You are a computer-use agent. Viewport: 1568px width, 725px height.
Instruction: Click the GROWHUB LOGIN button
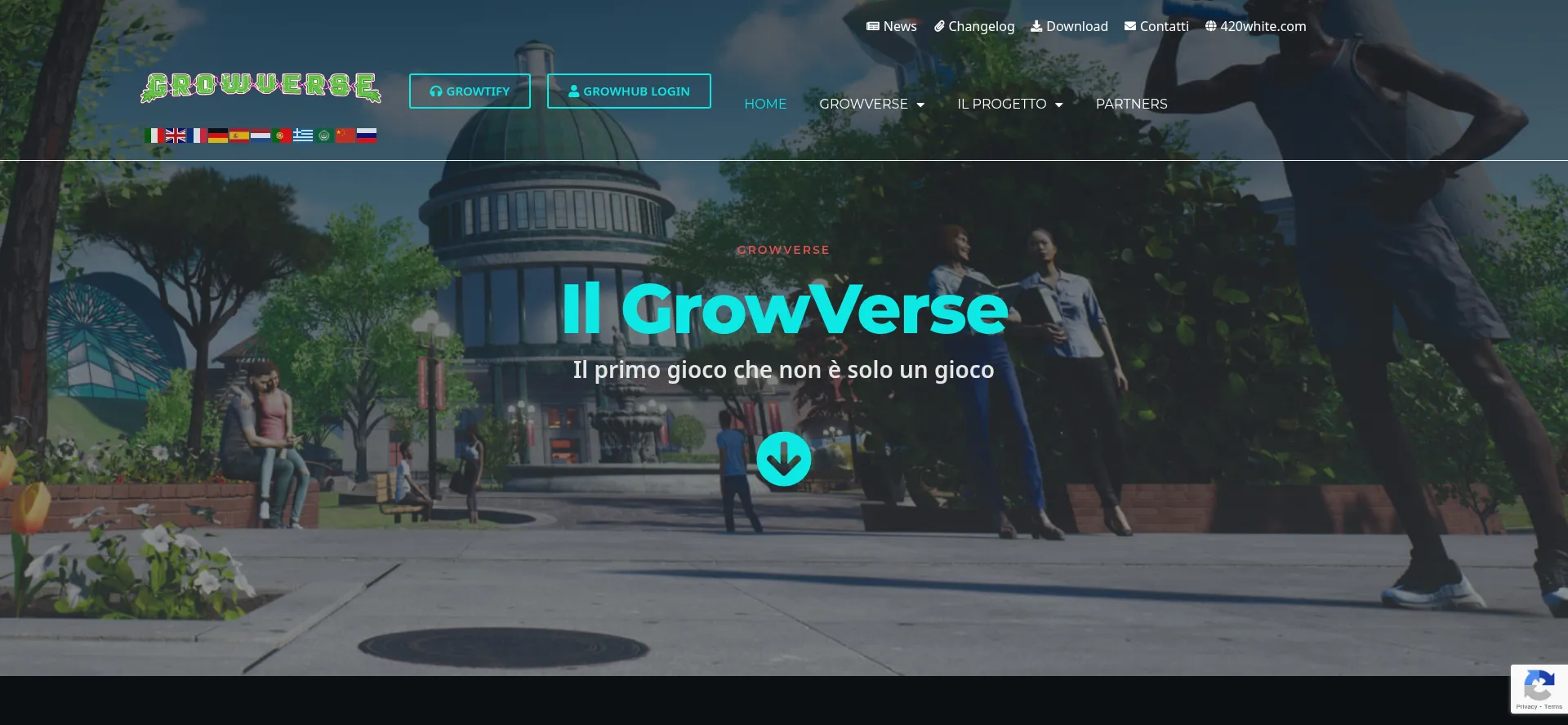click(x=629, y=91)
